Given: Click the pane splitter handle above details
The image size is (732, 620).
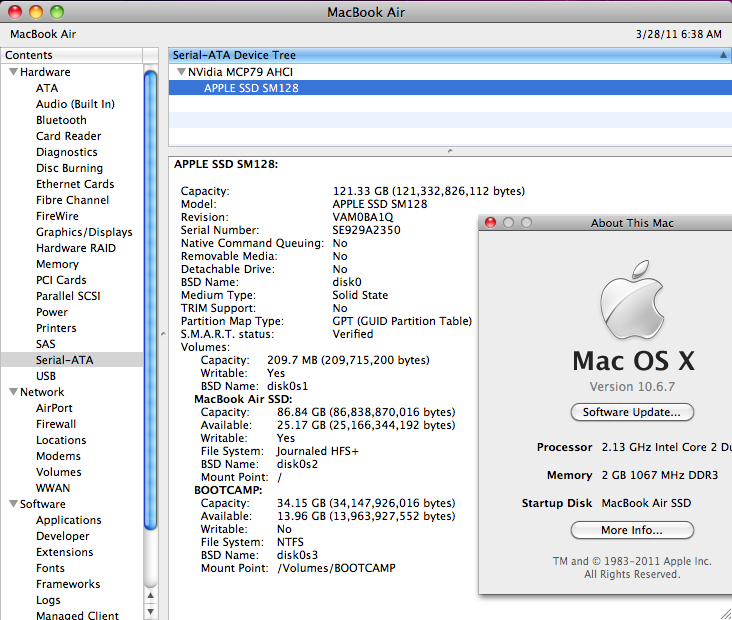Looking at the screenshot, I should click(x=450, y=151).
